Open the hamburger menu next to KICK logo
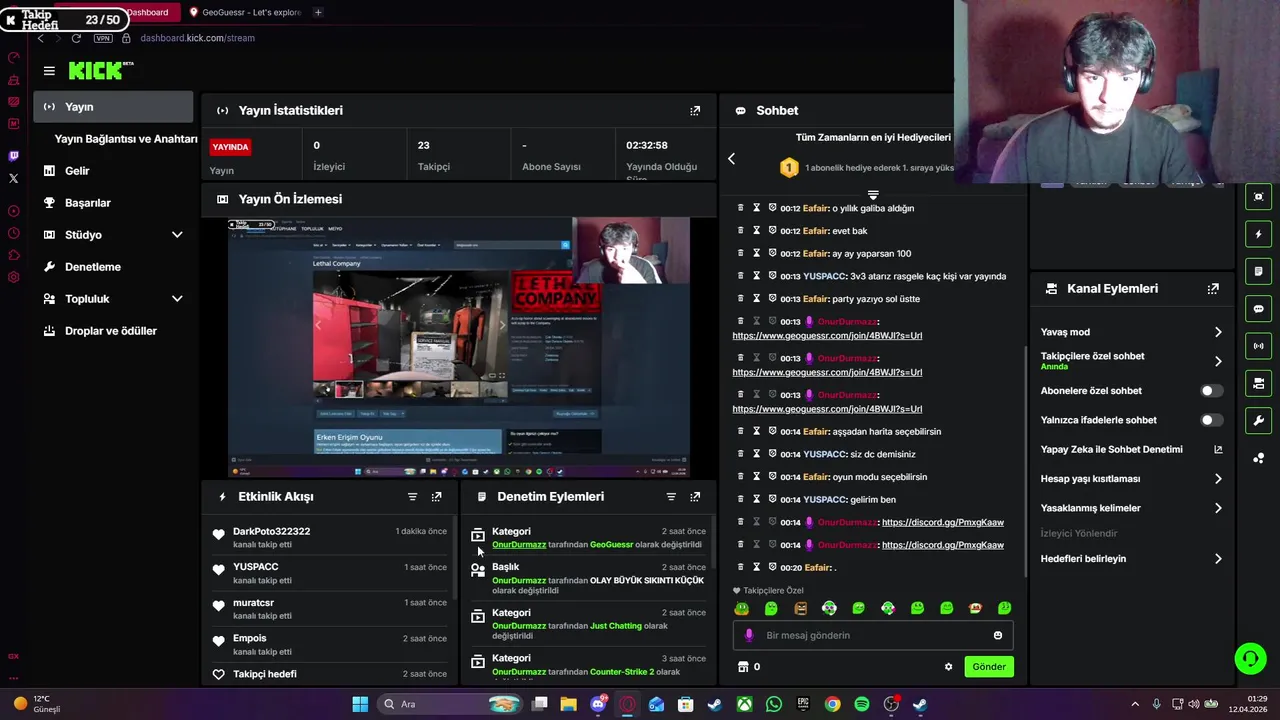This screenshot has height=720, width=1280. point(49,71)
